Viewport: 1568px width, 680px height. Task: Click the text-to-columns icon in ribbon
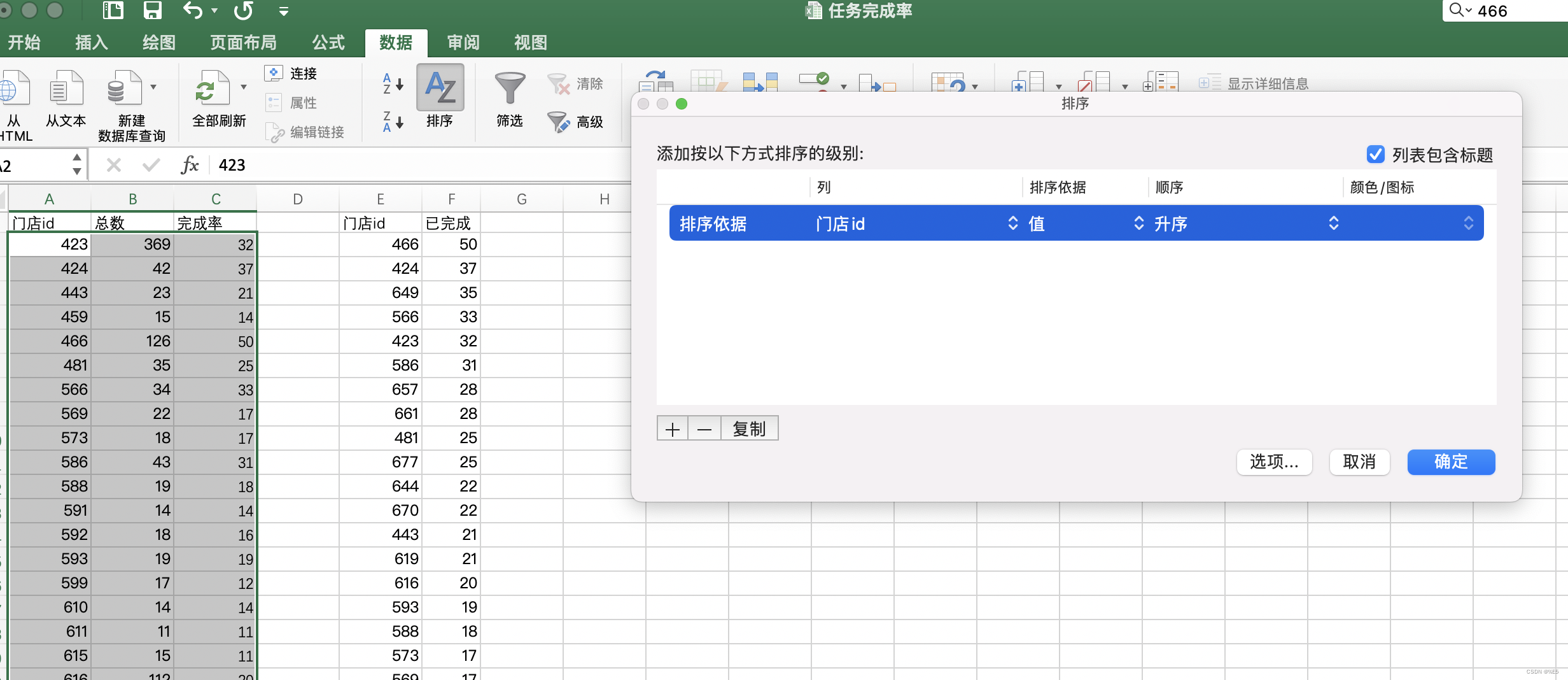click(x=656, y=81)
